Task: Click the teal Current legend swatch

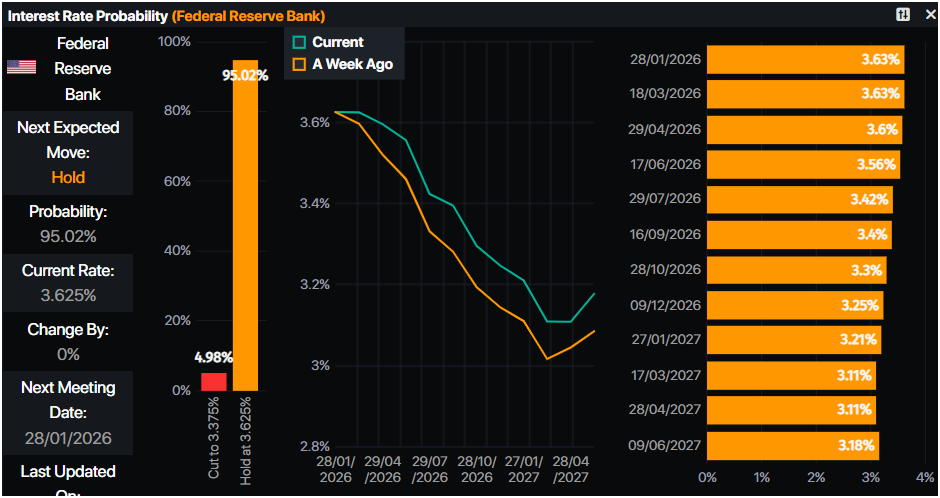Action: 299,43
